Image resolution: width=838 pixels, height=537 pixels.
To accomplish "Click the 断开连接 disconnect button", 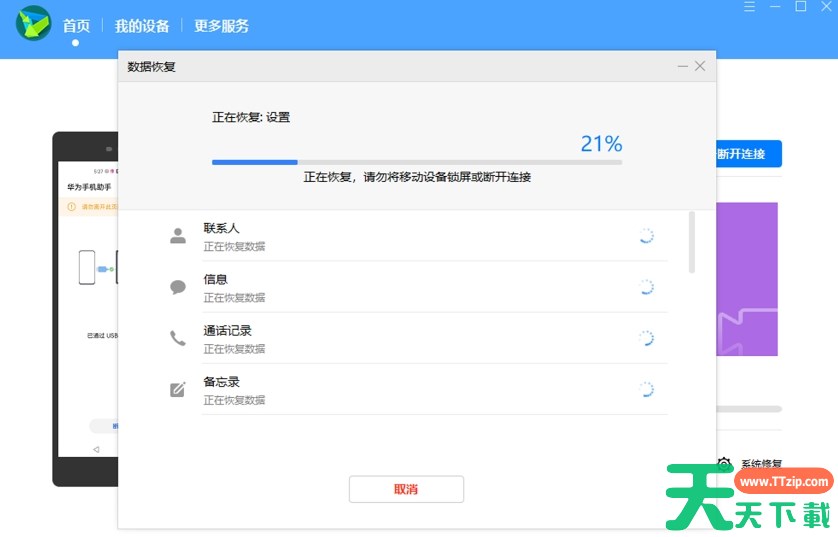I will pos(745,154).
